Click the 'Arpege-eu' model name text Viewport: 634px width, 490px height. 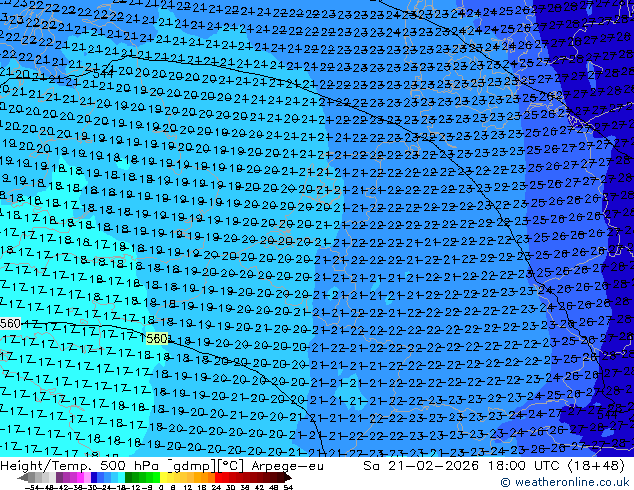pyautogui.click(x=287, y=466)
